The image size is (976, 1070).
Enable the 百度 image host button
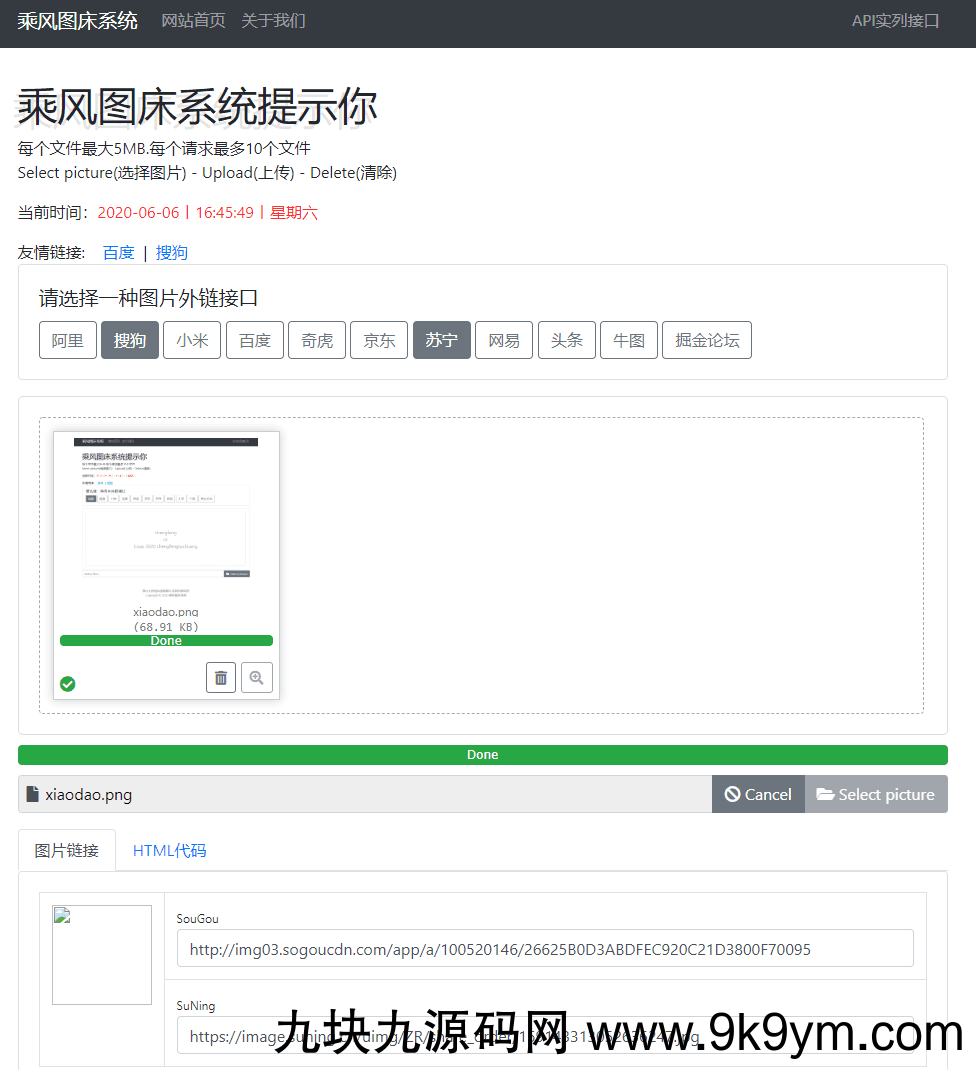255,340
